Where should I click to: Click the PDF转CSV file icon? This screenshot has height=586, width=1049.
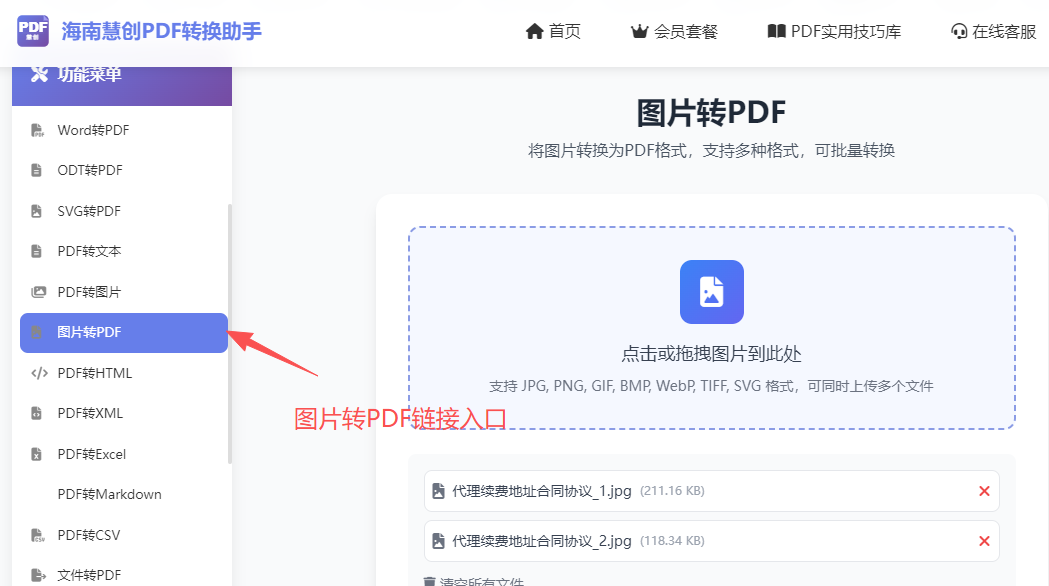click(x=38, y=535)
